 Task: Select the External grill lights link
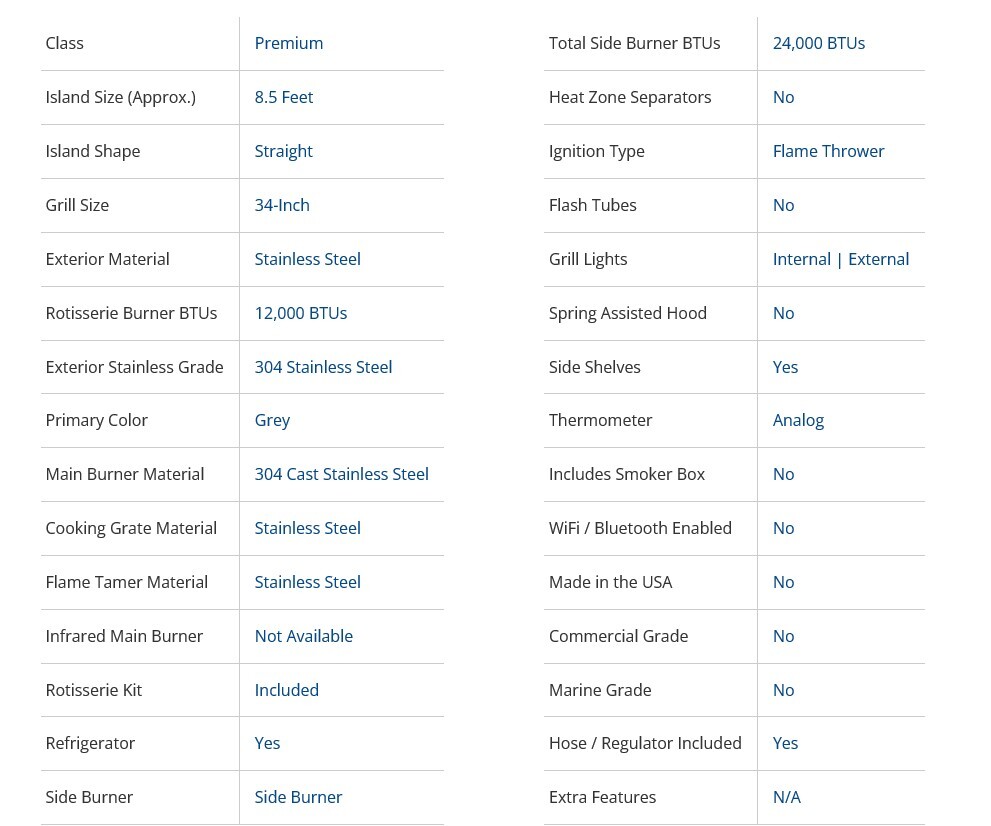[878, 259]
